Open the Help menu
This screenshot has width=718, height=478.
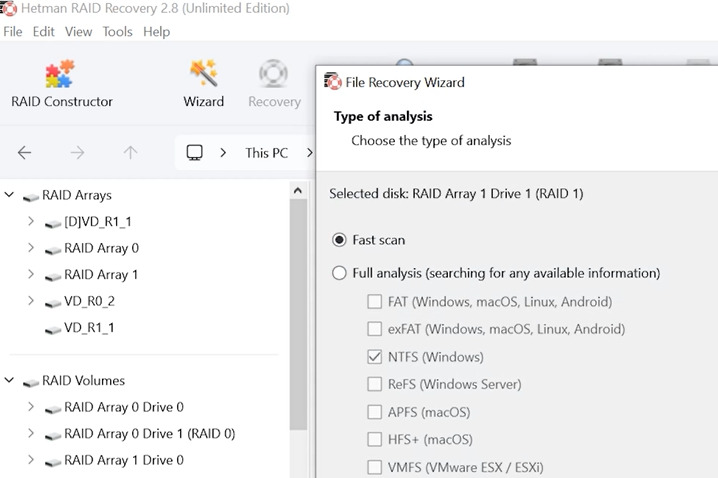157,32
